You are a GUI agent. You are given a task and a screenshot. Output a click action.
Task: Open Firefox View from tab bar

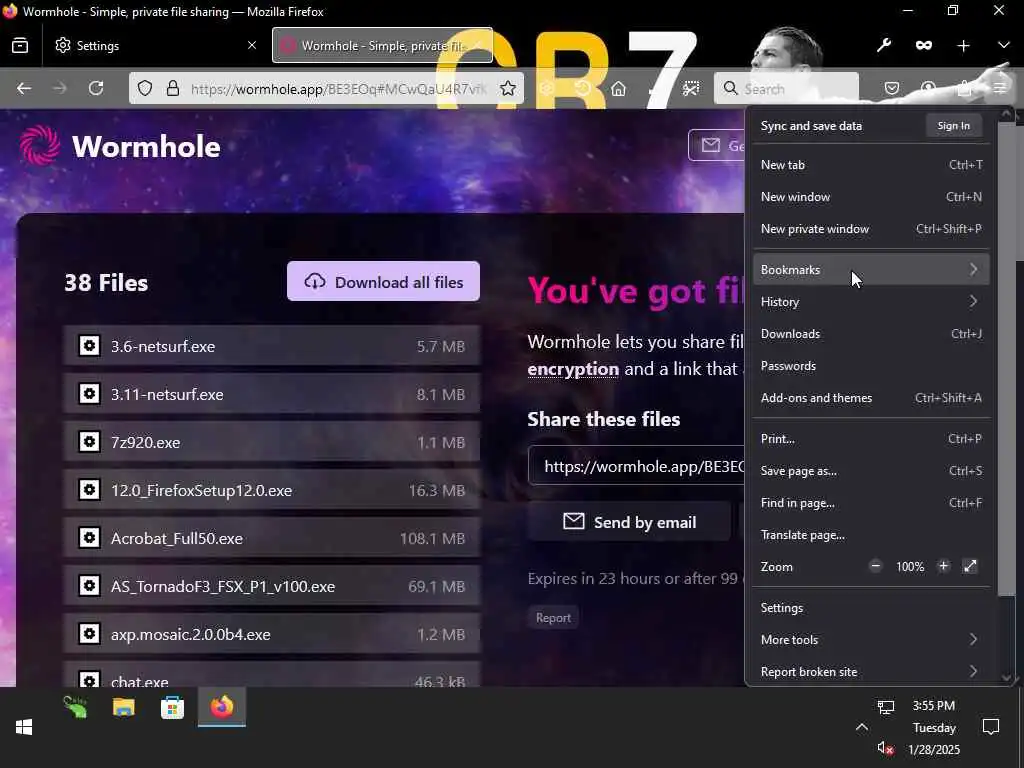point(20,46)
